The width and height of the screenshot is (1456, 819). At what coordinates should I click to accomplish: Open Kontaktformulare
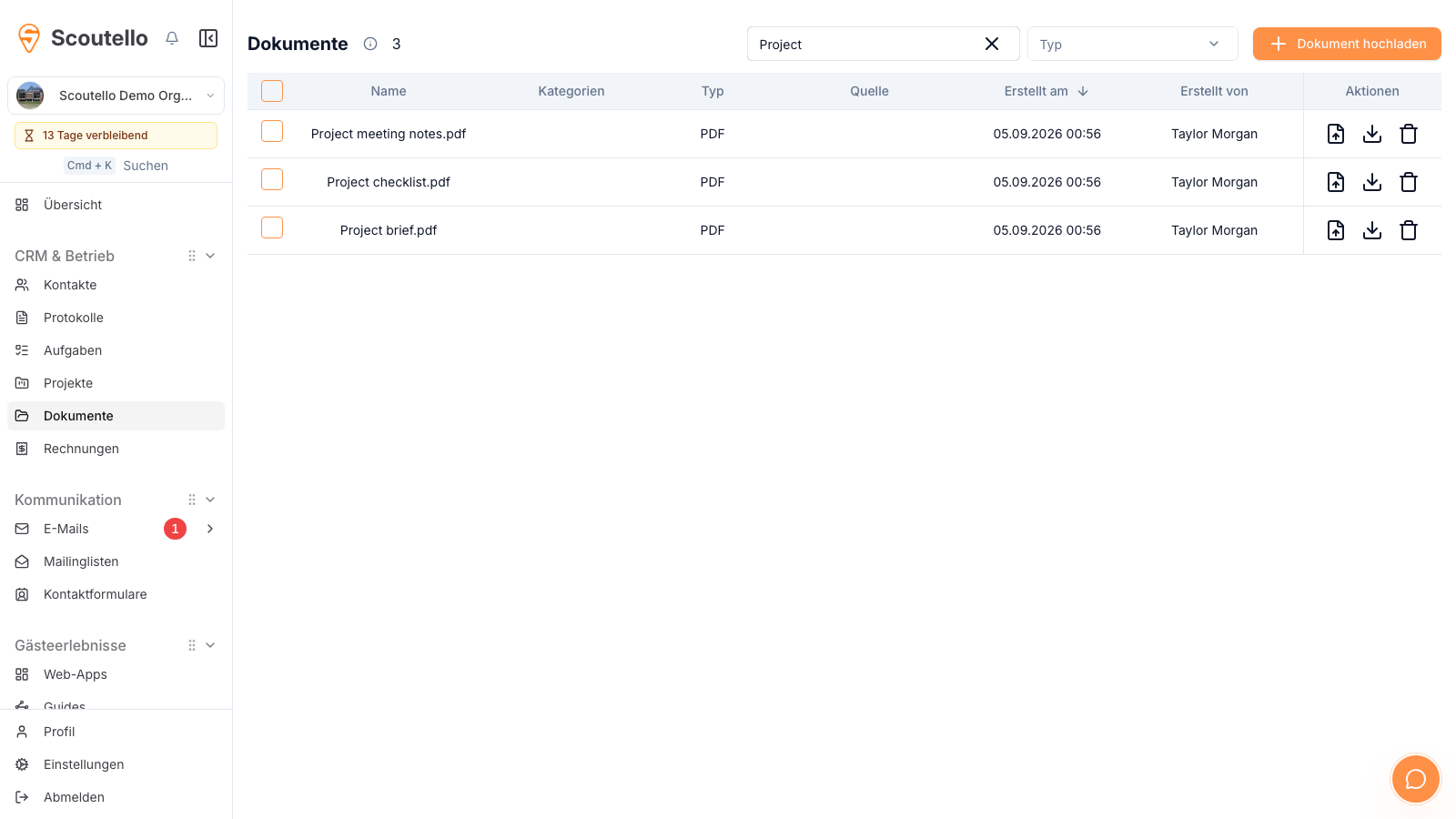[x=116, y=594]
